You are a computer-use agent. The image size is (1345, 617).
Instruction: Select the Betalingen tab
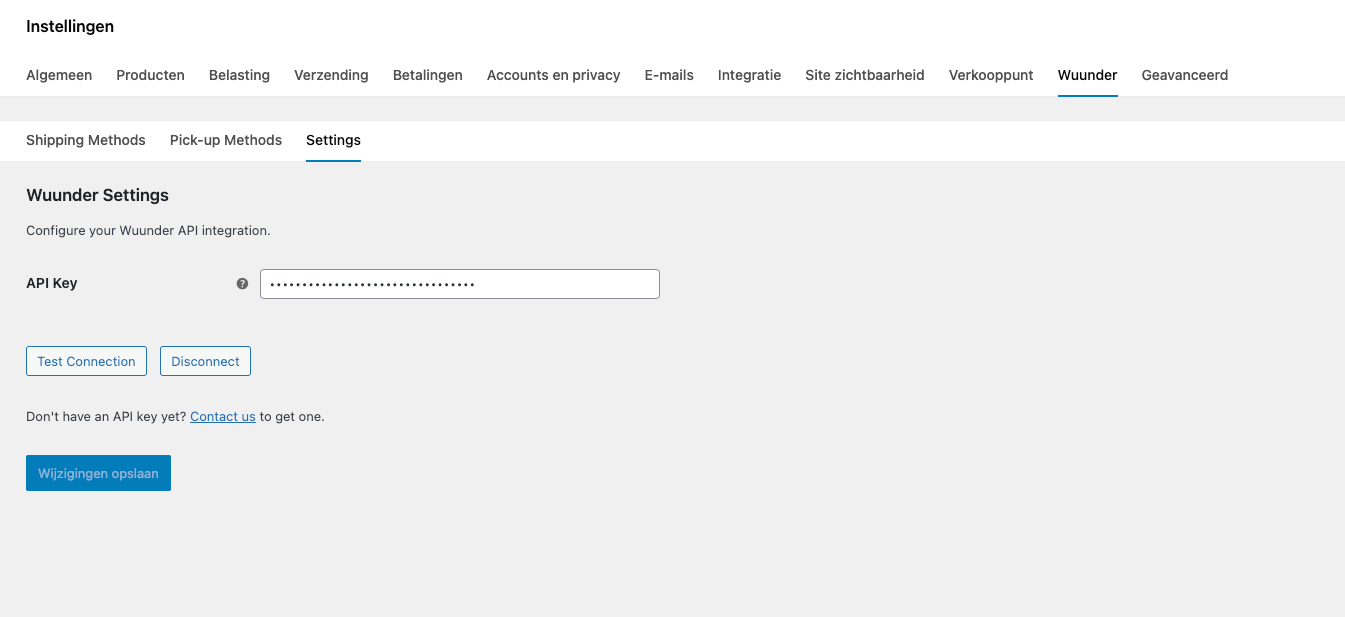tap(428, 75)
